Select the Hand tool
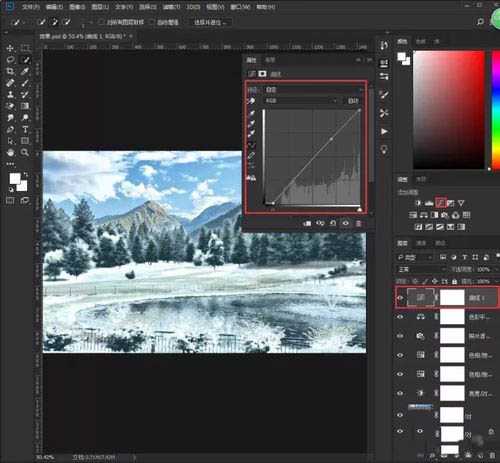The width and height of the screenshot is (500, 463). (x=10, y=152)
